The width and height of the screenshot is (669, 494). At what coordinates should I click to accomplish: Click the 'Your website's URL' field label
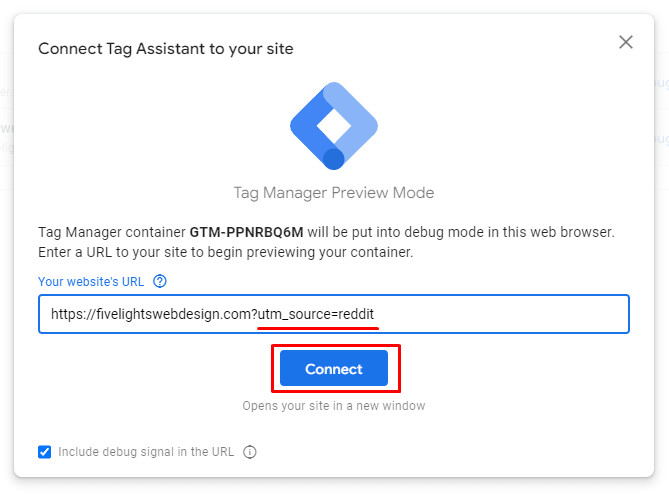click(x=91, y=282)
